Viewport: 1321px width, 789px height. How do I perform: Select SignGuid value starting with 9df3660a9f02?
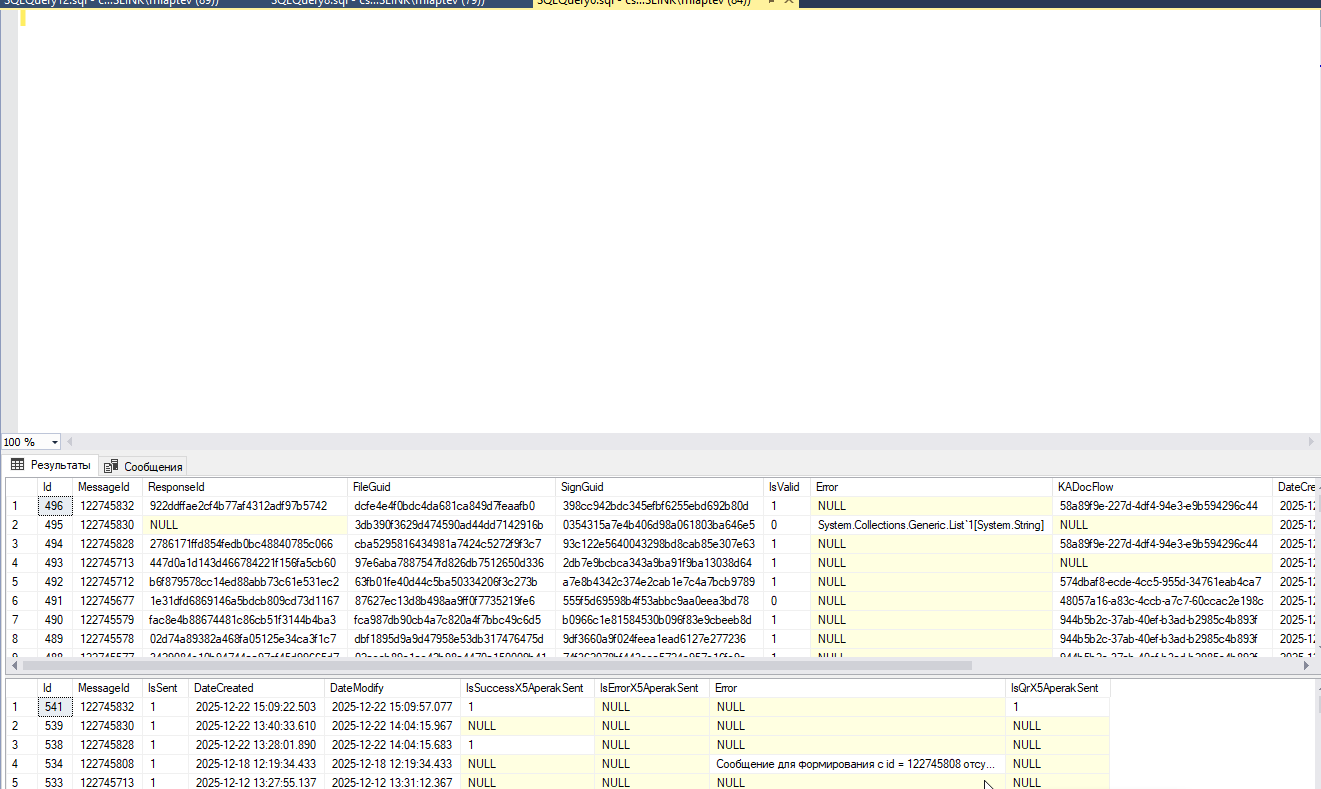[x=659, y=639]
